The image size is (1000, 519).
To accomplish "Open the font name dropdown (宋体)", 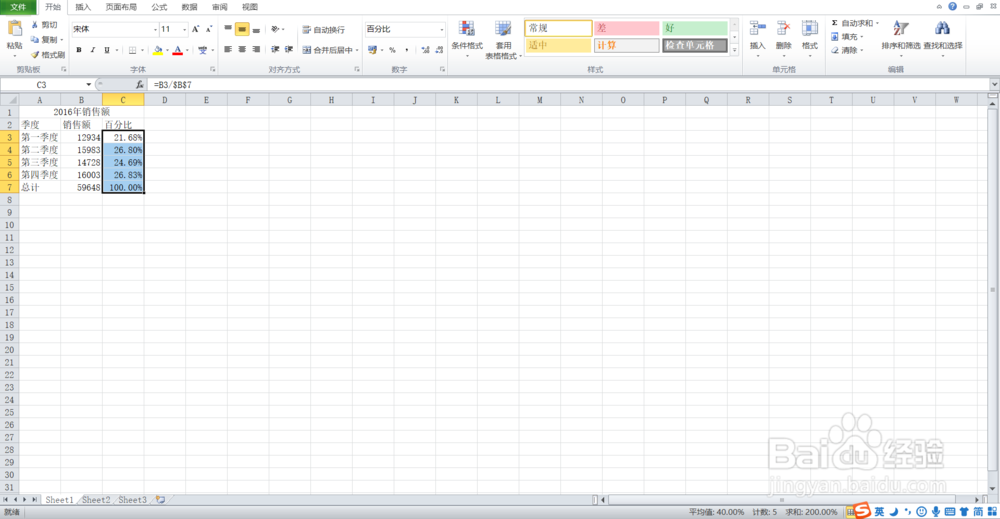I will (155, 29).
